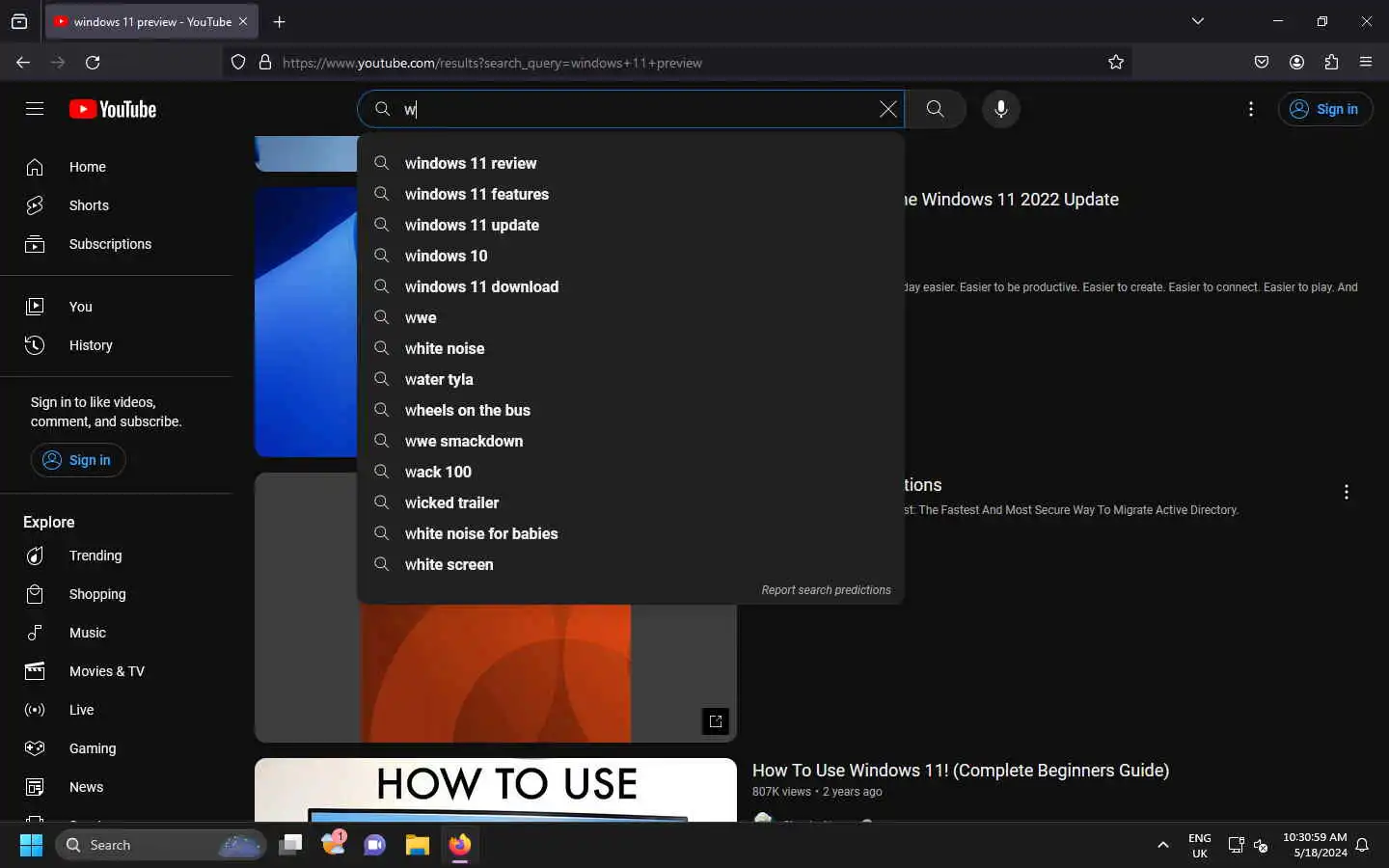This screenshot has height=868, width=1389.
Task: Select suggestion windows 11 update
Action: 631,225
